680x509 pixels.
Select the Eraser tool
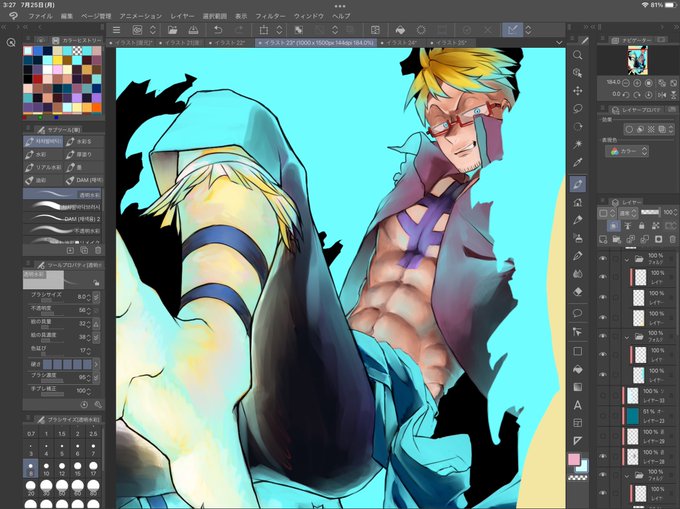click(x=577, y=292)
